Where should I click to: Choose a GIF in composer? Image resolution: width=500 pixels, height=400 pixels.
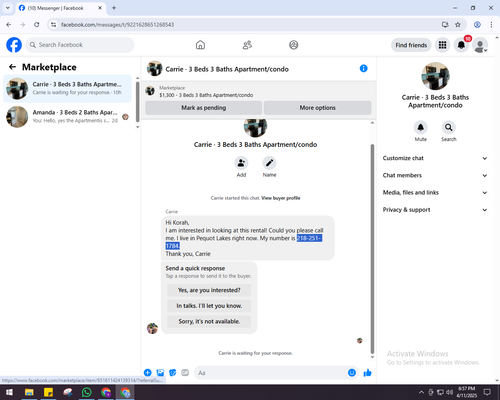(185, 373)
